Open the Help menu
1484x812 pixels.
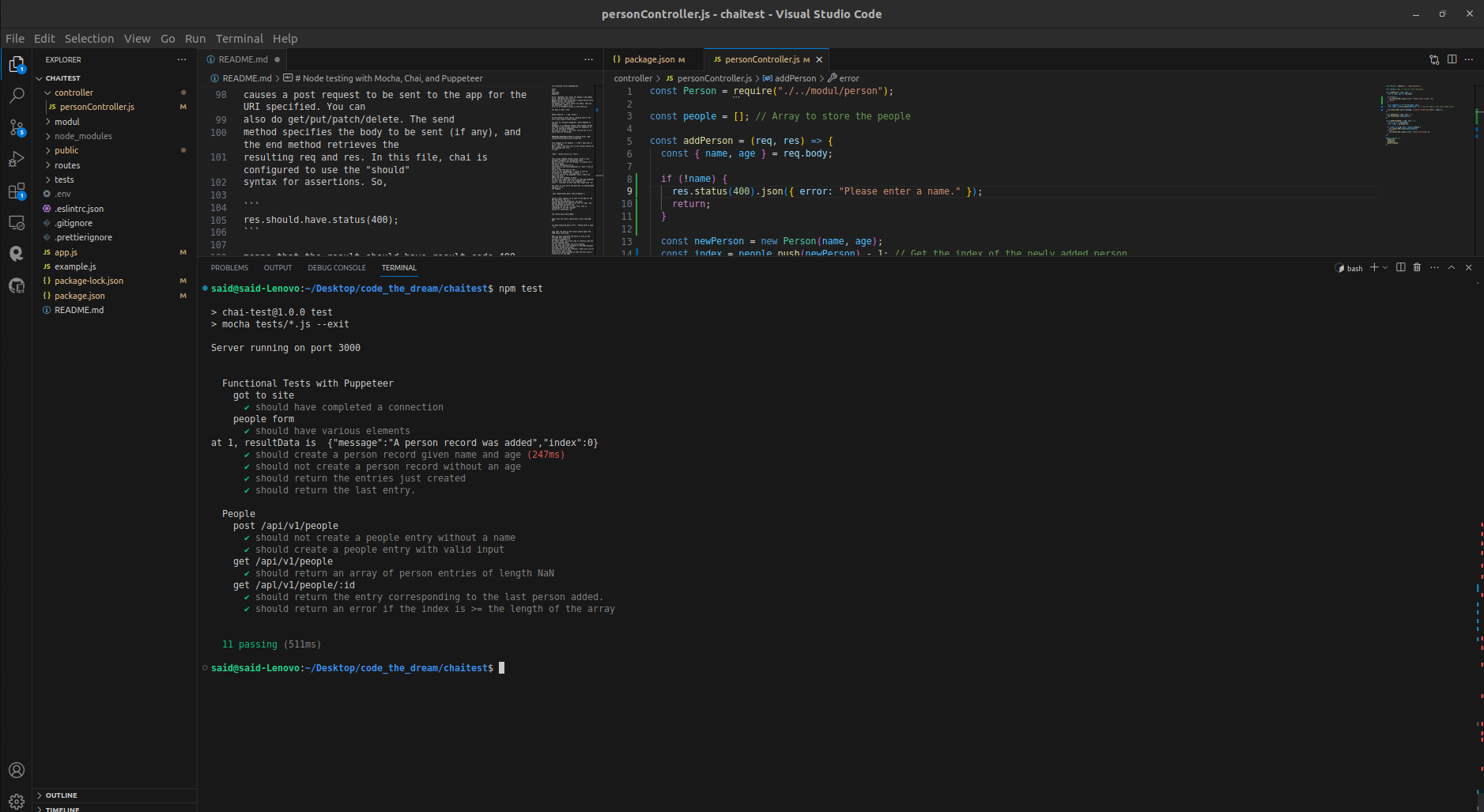click(285, 38)
